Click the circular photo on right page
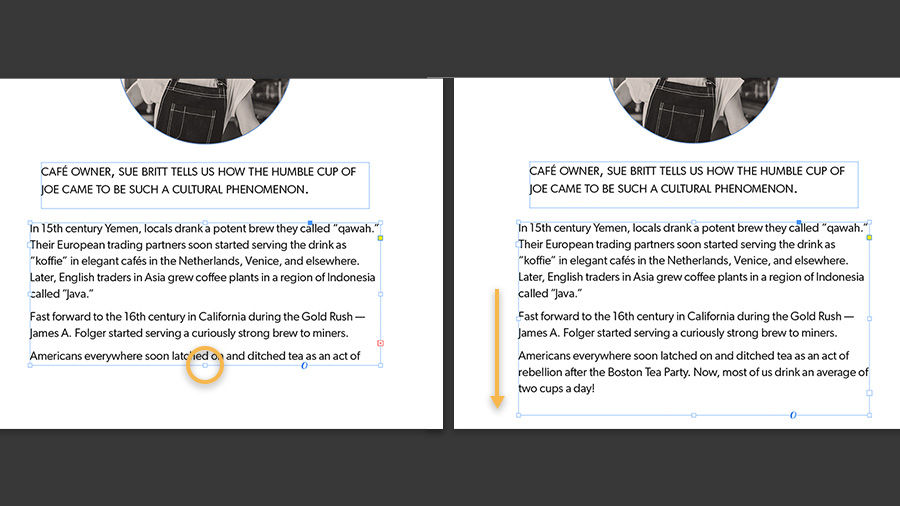 tap(693, 110)
